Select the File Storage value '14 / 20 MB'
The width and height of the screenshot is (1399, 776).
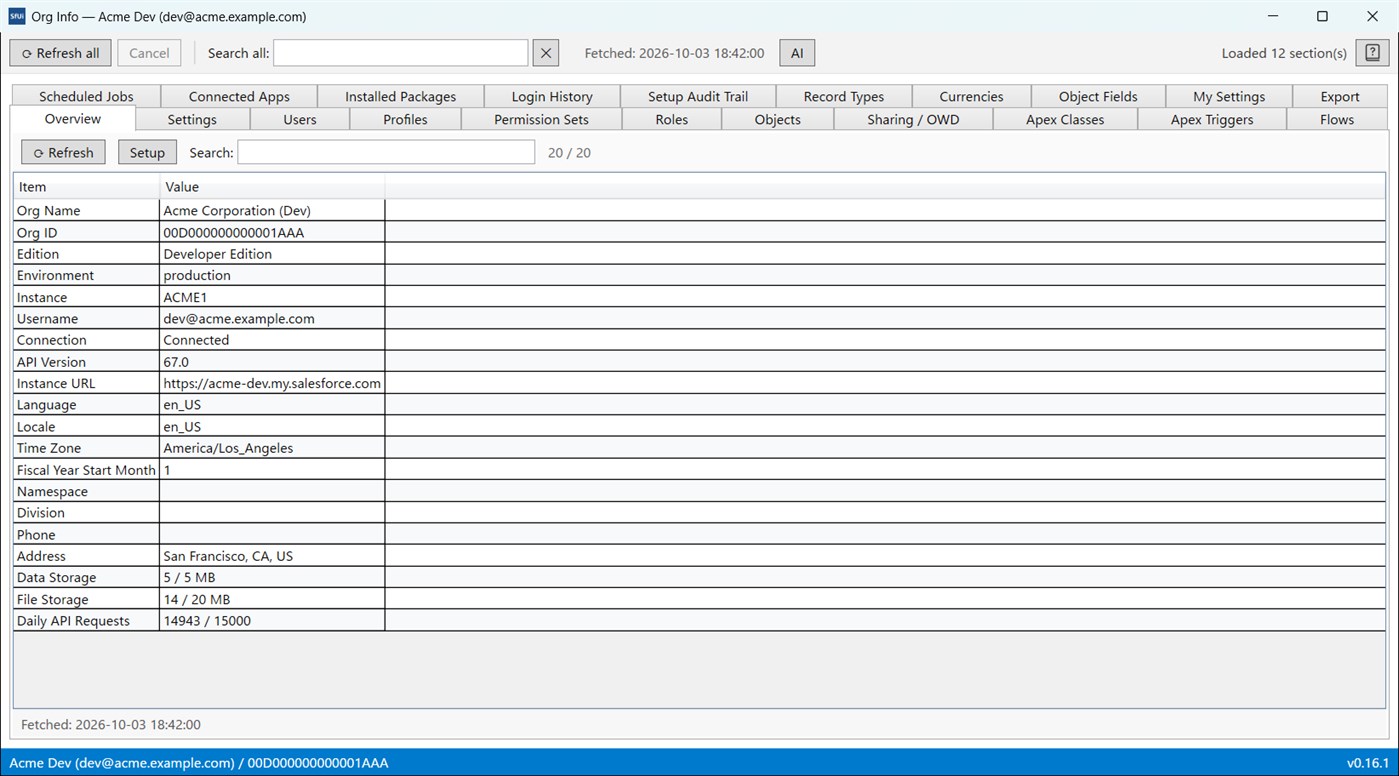point(272,599)
